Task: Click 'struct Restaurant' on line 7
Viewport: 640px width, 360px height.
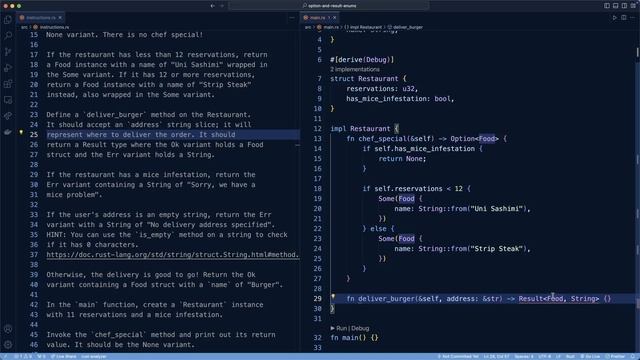Action: pos(364,79)
